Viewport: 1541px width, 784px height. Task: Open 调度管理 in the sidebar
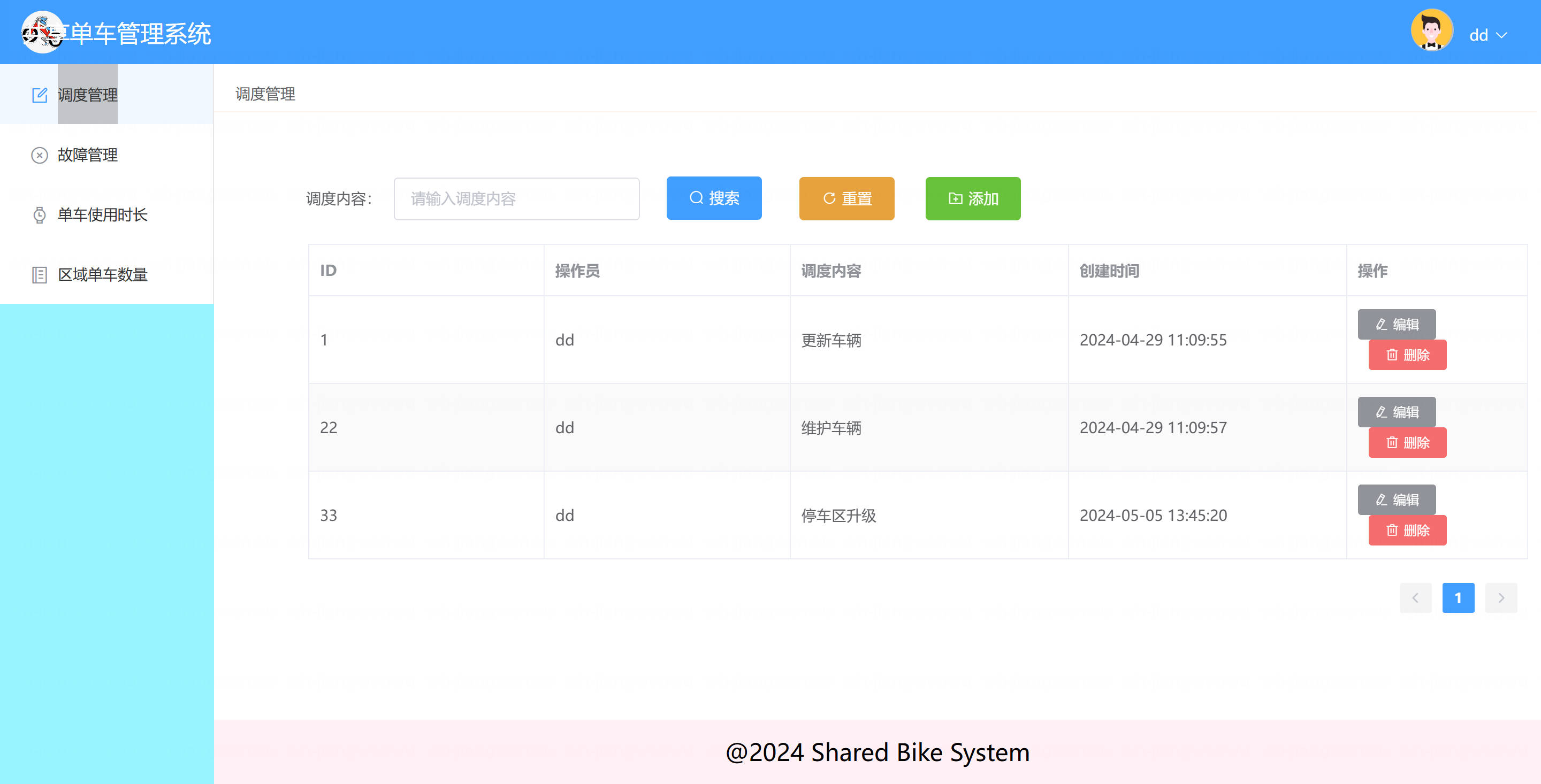coord(87,95)
